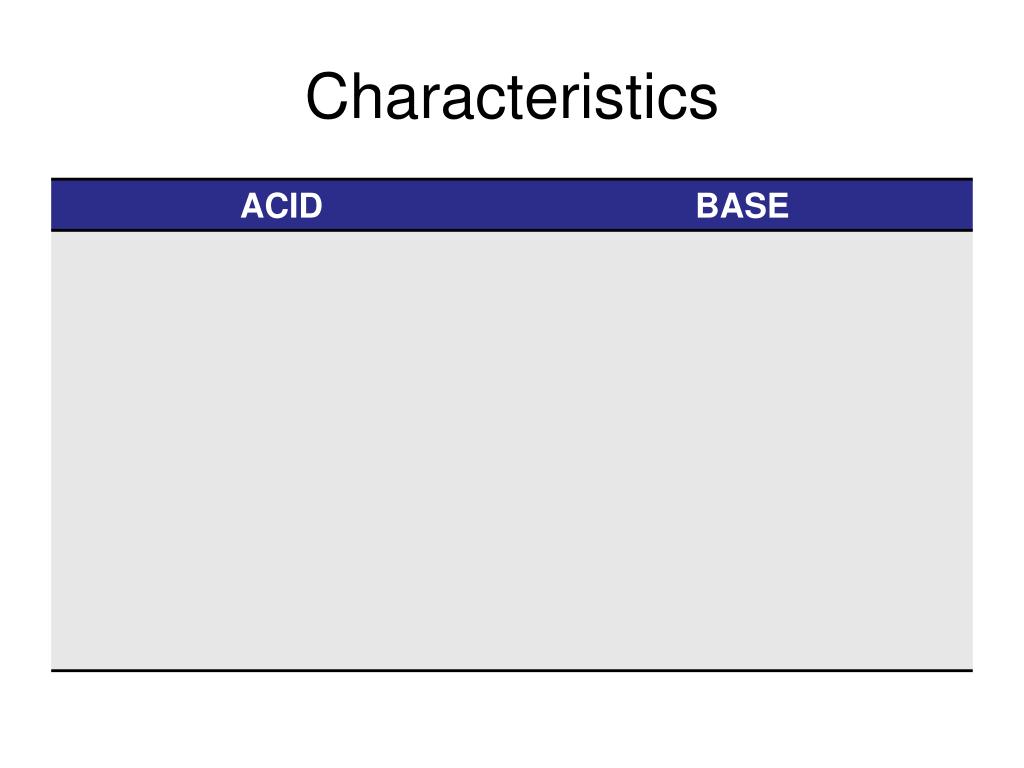Click the center of the gray table body
The height and width of the screenshot is (768, 1024).
point(512,451)
